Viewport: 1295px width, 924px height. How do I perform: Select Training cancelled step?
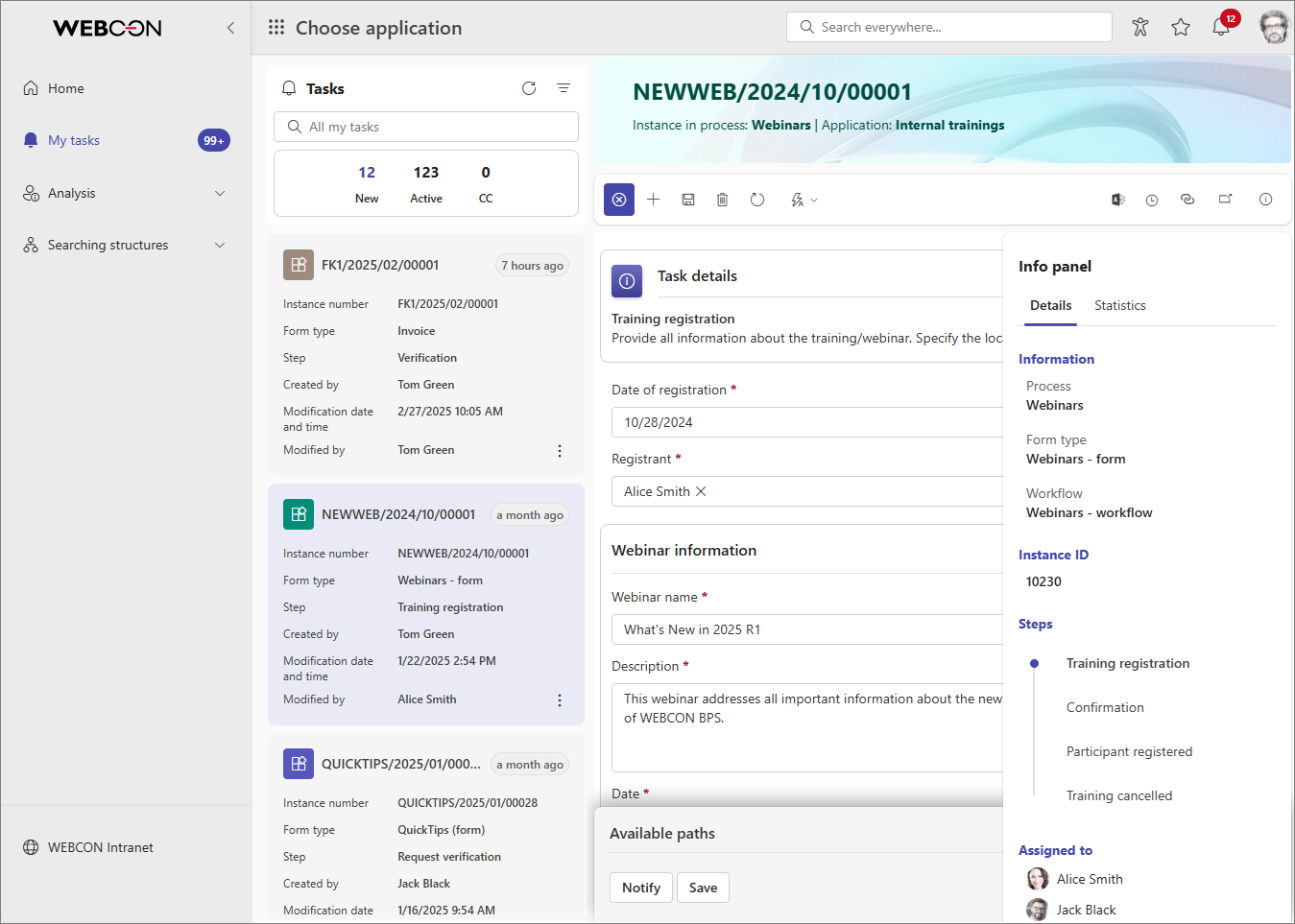pyautogui.click(x=1118, y=795)
